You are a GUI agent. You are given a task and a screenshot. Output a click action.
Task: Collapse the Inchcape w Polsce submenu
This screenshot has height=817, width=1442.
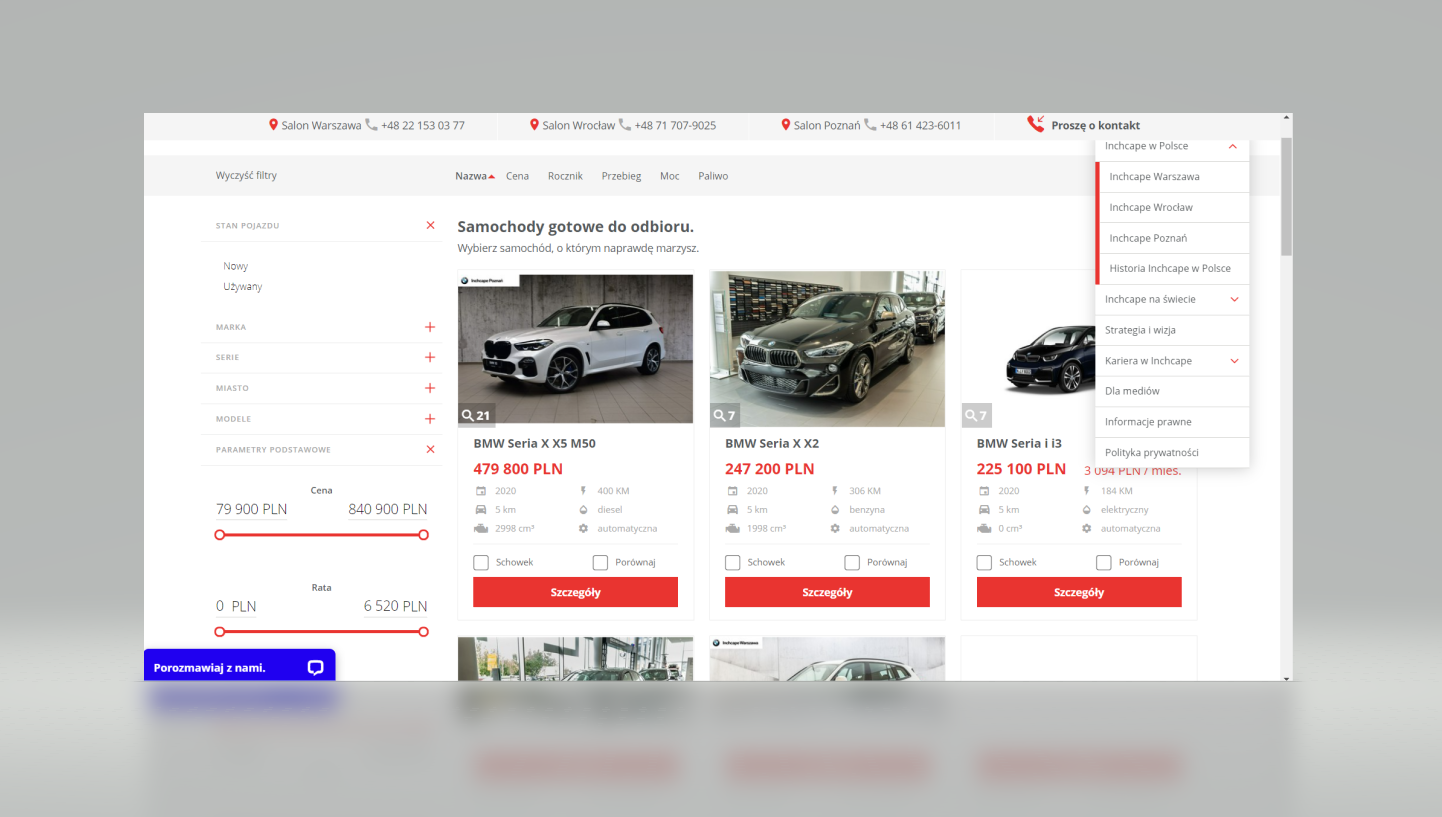coord(1233,146)
